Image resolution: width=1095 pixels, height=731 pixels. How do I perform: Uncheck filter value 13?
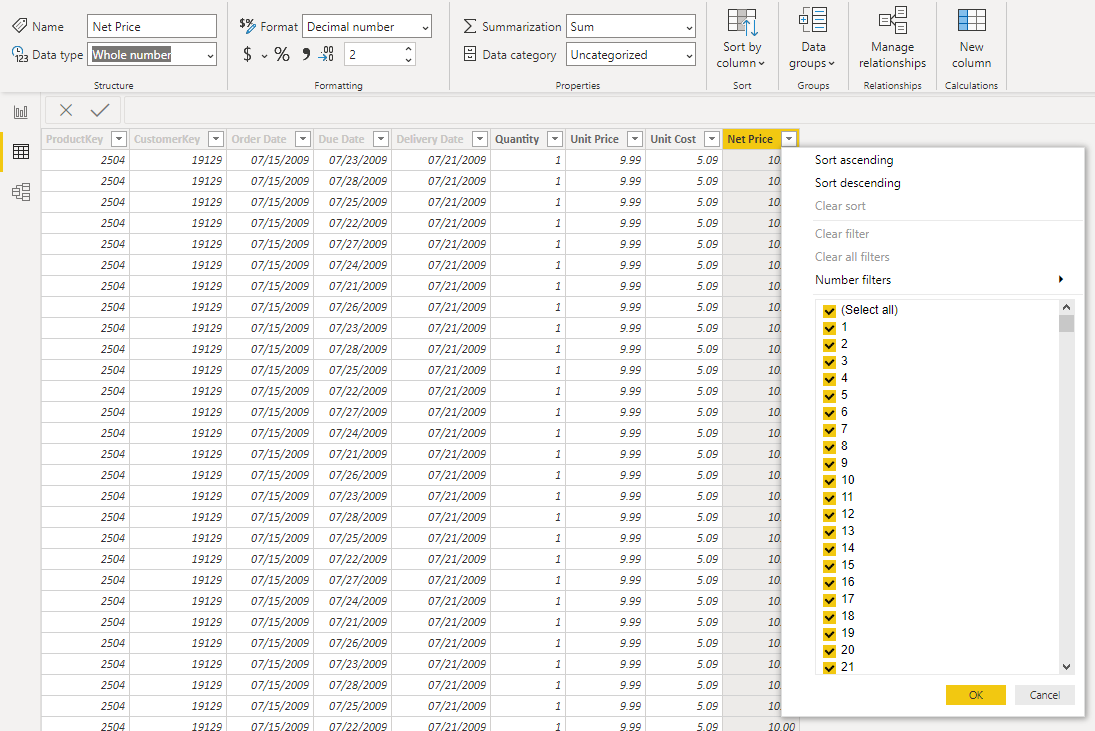pyautogui.click(x=829, y=532)
